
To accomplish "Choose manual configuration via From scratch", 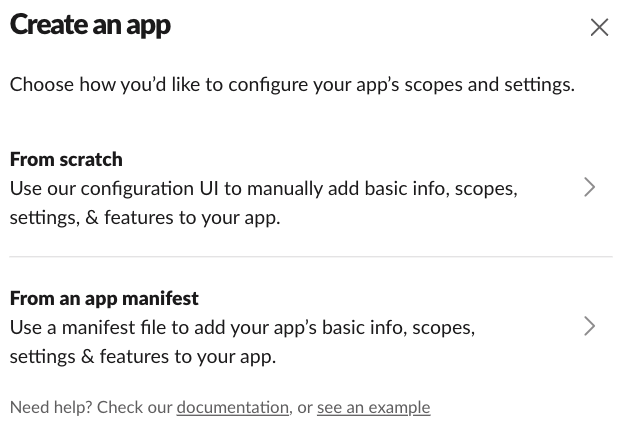I will click(x=311, y=188).
